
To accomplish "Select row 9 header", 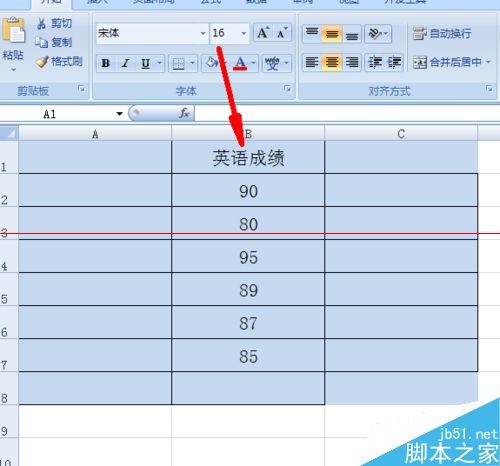I will click(x=9, y=421).
